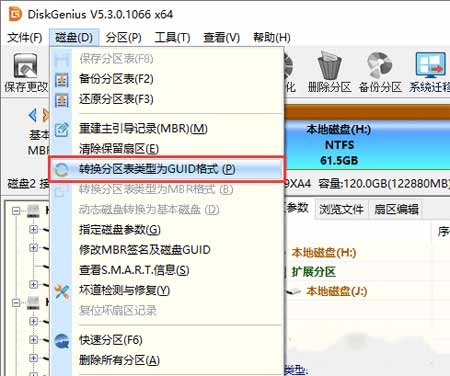Select 查看S.M.A.R.T.信息(S) entry
Viewport: 450px width, 376px height.
pyautogui.click(x=167, y=270)
